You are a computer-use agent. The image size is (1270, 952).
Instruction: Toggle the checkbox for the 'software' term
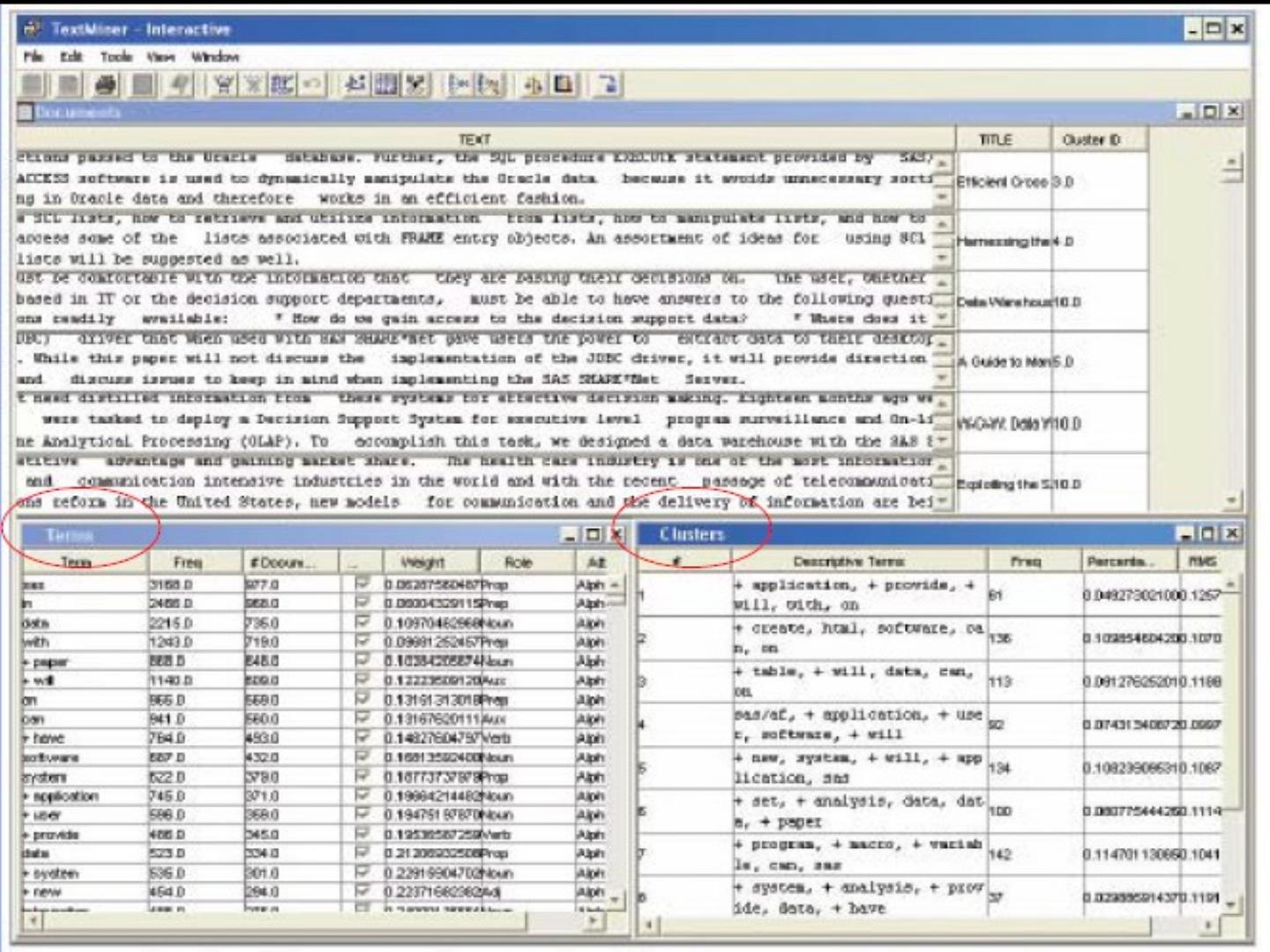click(x=362, y=757)
